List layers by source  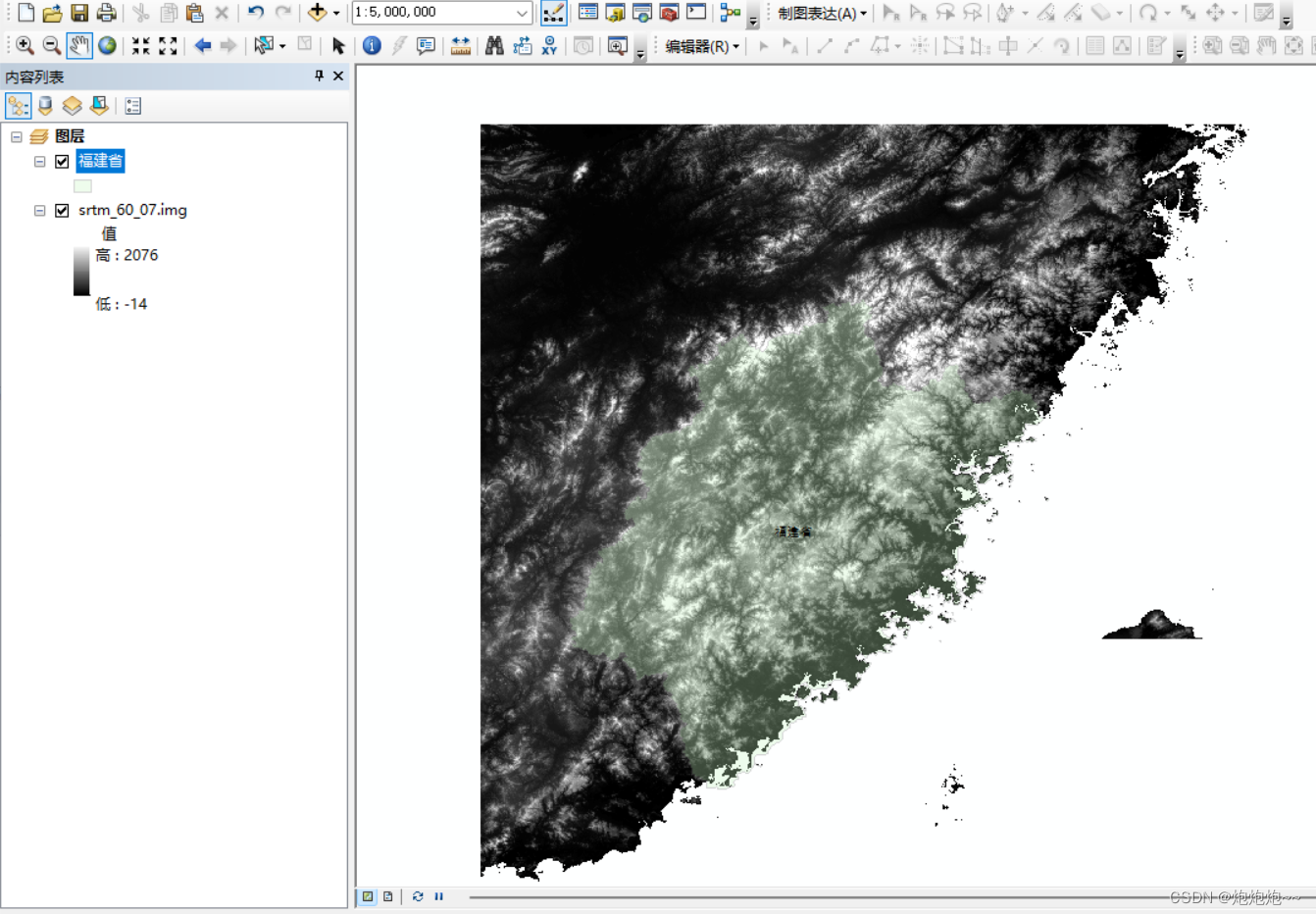point(45,106)
